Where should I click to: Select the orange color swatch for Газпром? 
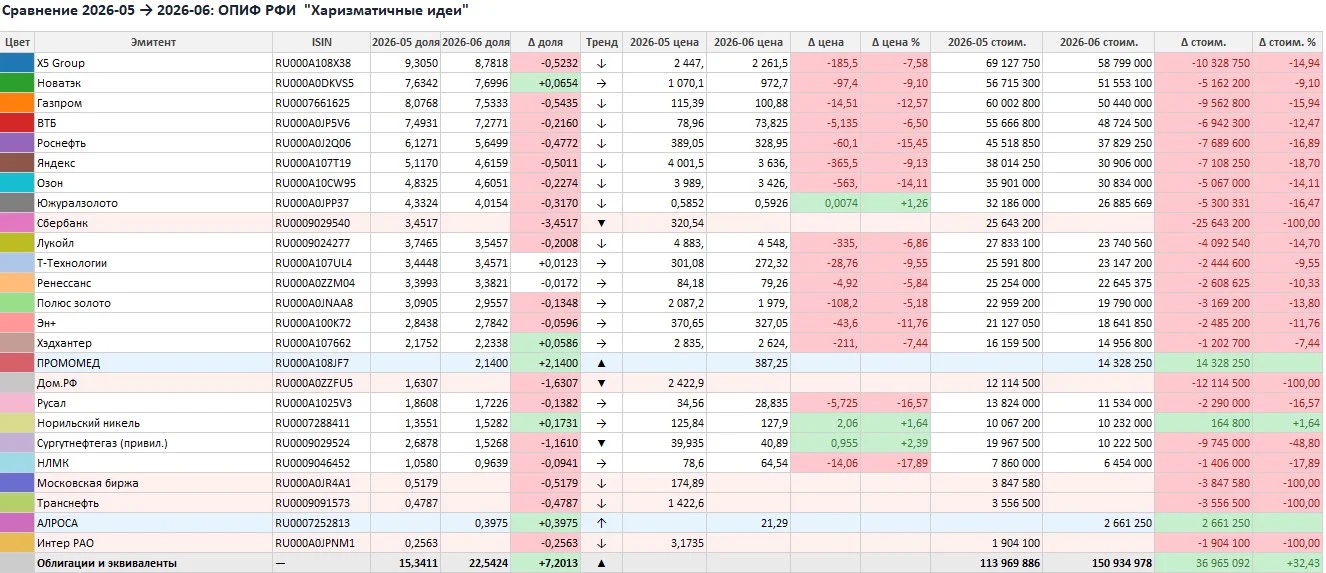[17, 103]
